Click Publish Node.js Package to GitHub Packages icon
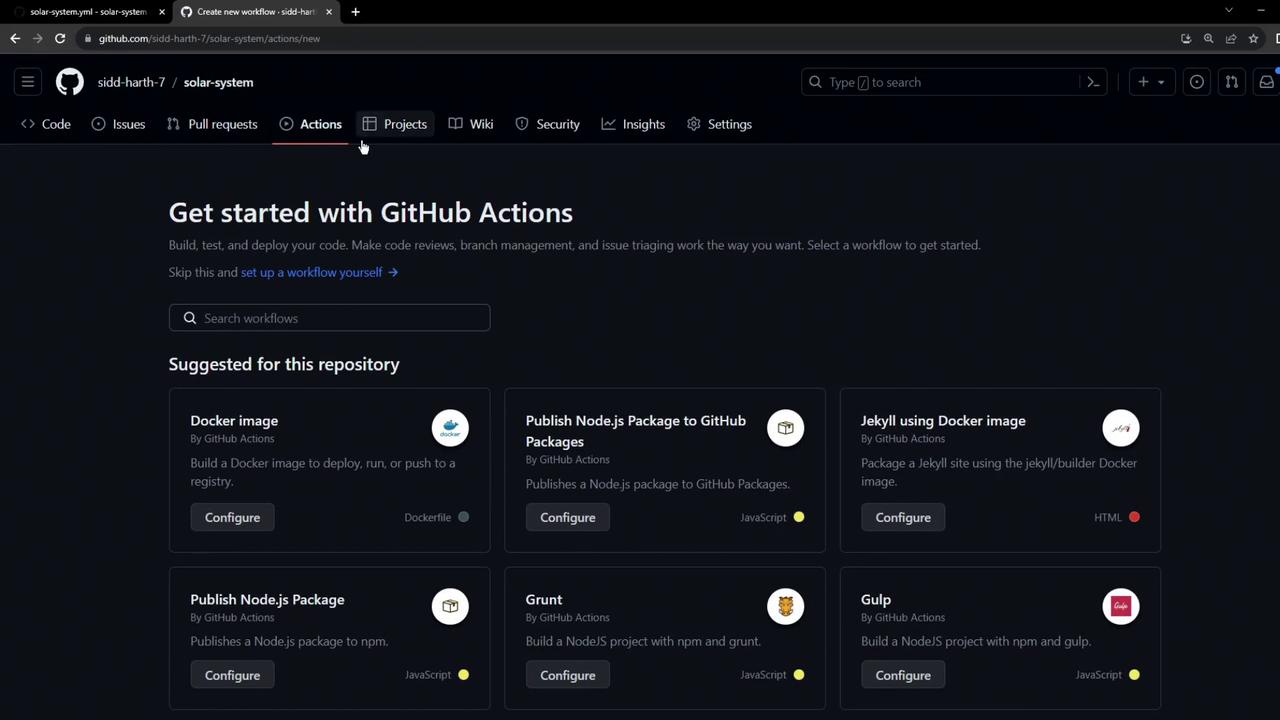Image resolution: width=1280 pixels, height=720 pixels. coord(785,428)
